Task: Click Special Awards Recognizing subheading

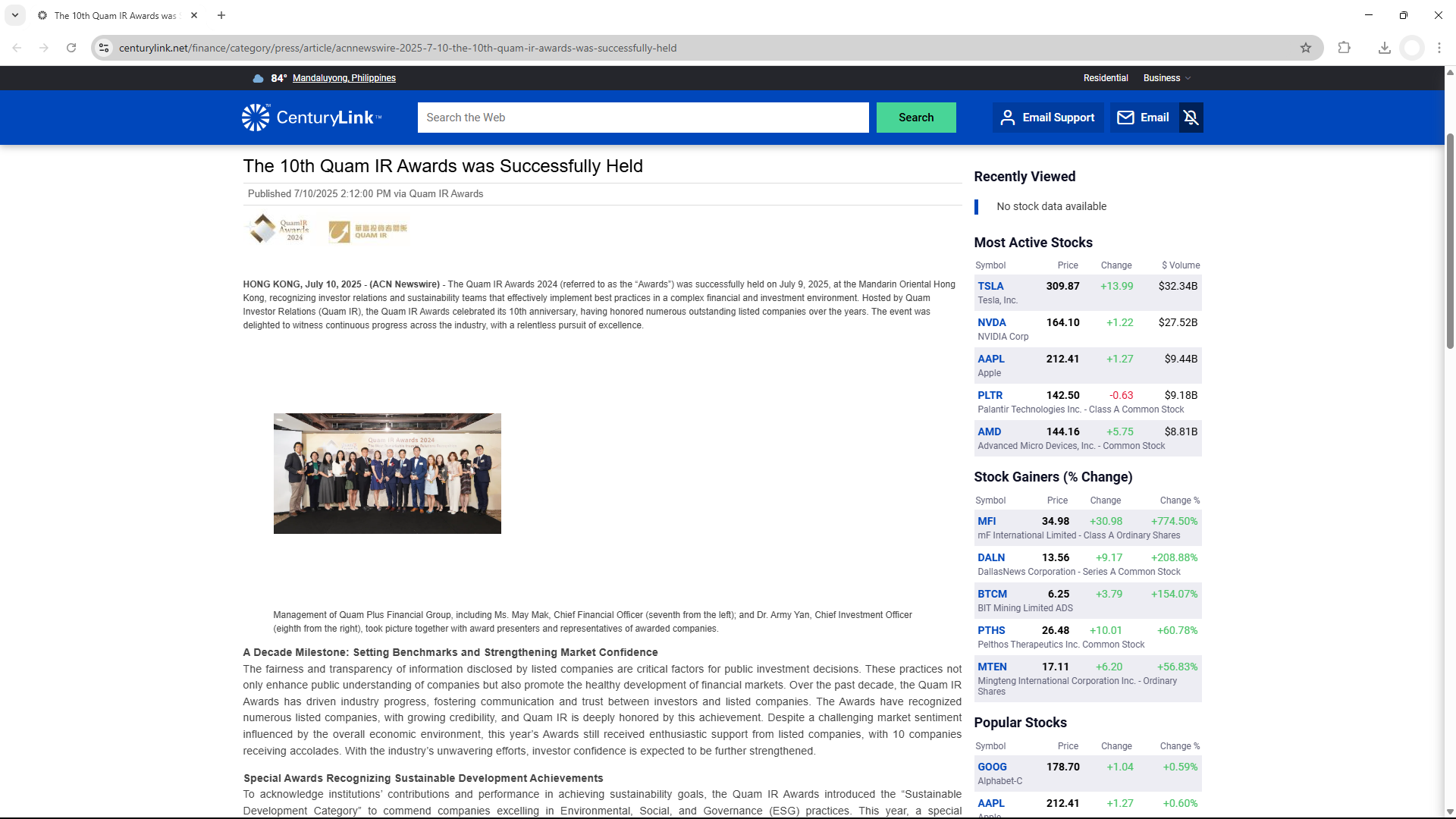Action: 423,778
